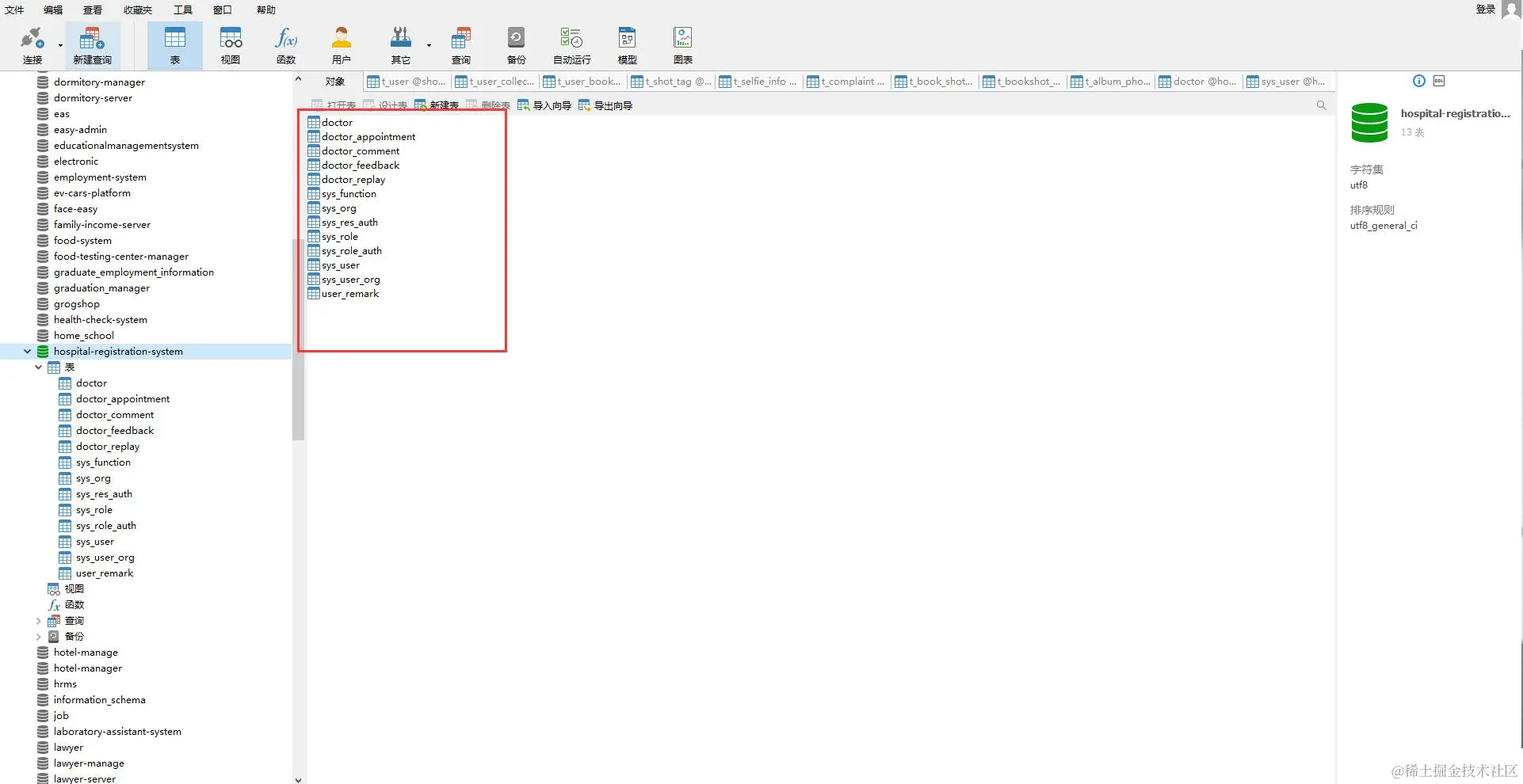1523x784 pixels.
Task: Open the 备份 (Backup) toolbar icon
Action: (516, 45)
